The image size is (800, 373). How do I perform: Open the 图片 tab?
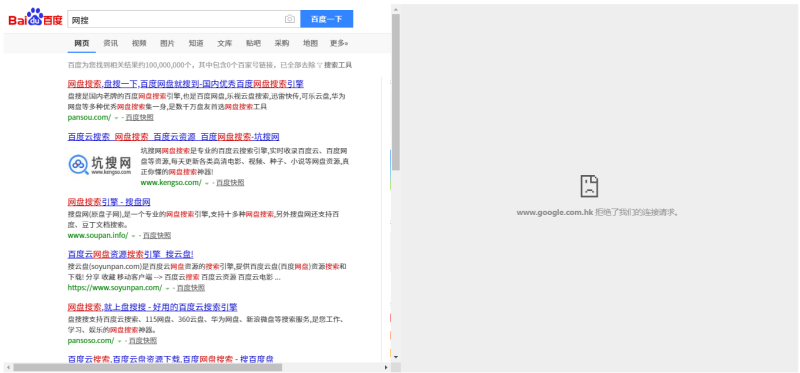tap(167, 43)
